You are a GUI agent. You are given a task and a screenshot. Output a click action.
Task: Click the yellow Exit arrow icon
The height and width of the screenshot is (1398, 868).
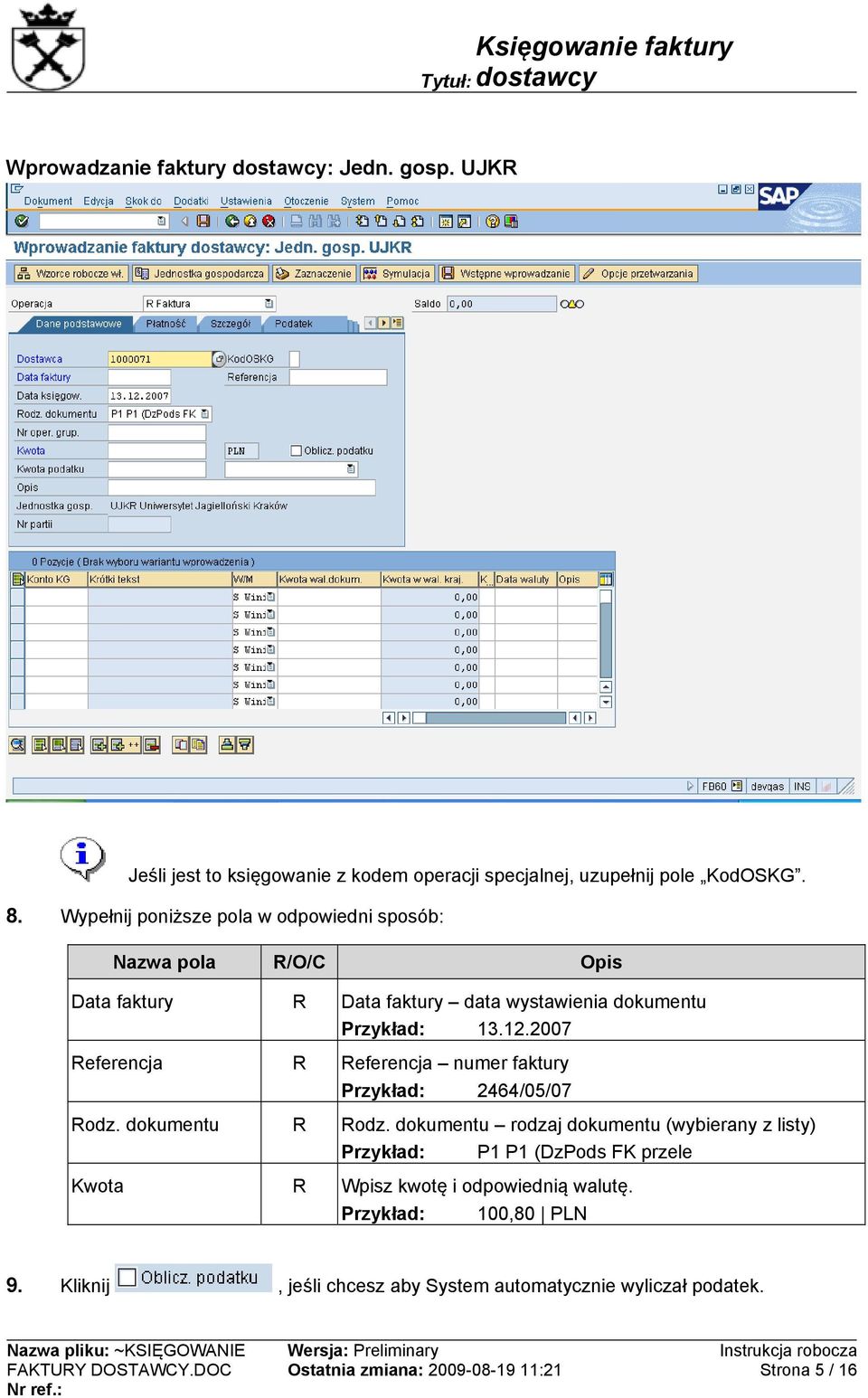(x=250, y=221)
